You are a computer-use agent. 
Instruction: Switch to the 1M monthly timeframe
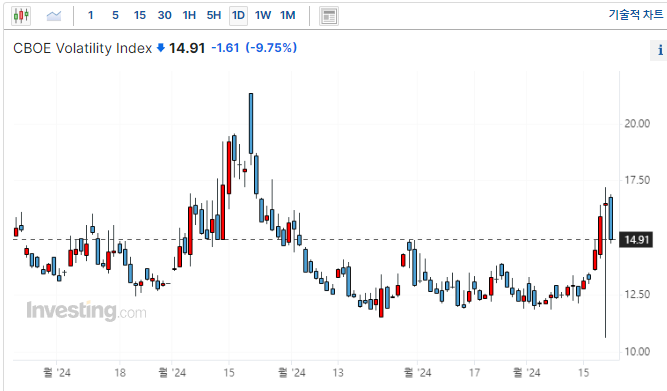288,15
